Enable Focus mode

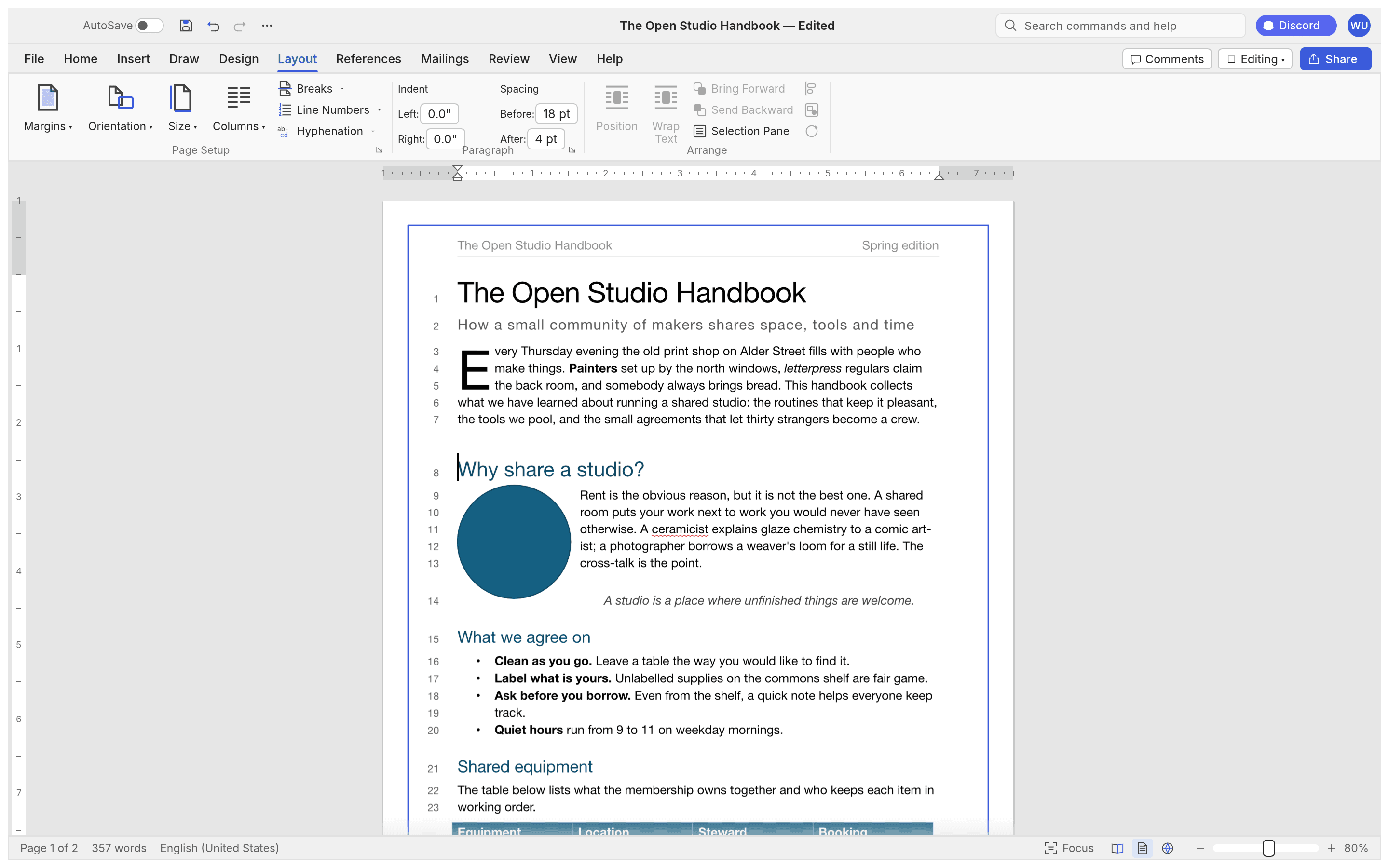(1069, 848)
